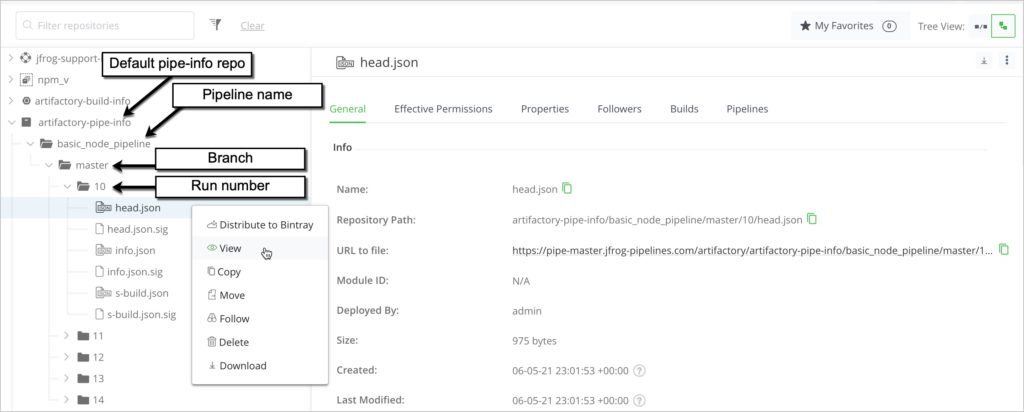Click the info.json file icon
Screen dimensions: 1024x412
[103, 250]
